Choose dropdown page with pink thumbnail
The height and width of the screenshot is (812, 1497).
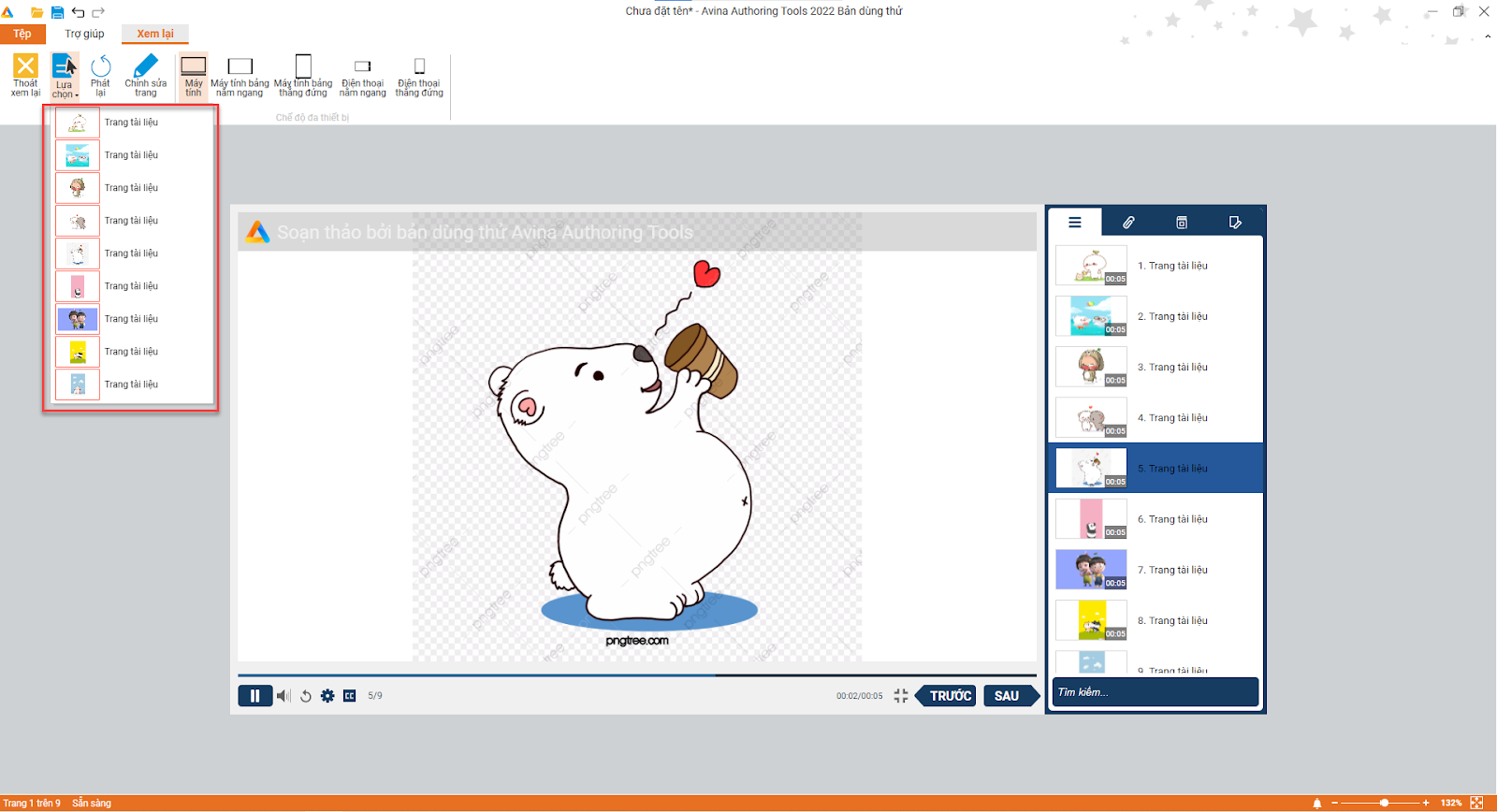pos(132,286)
